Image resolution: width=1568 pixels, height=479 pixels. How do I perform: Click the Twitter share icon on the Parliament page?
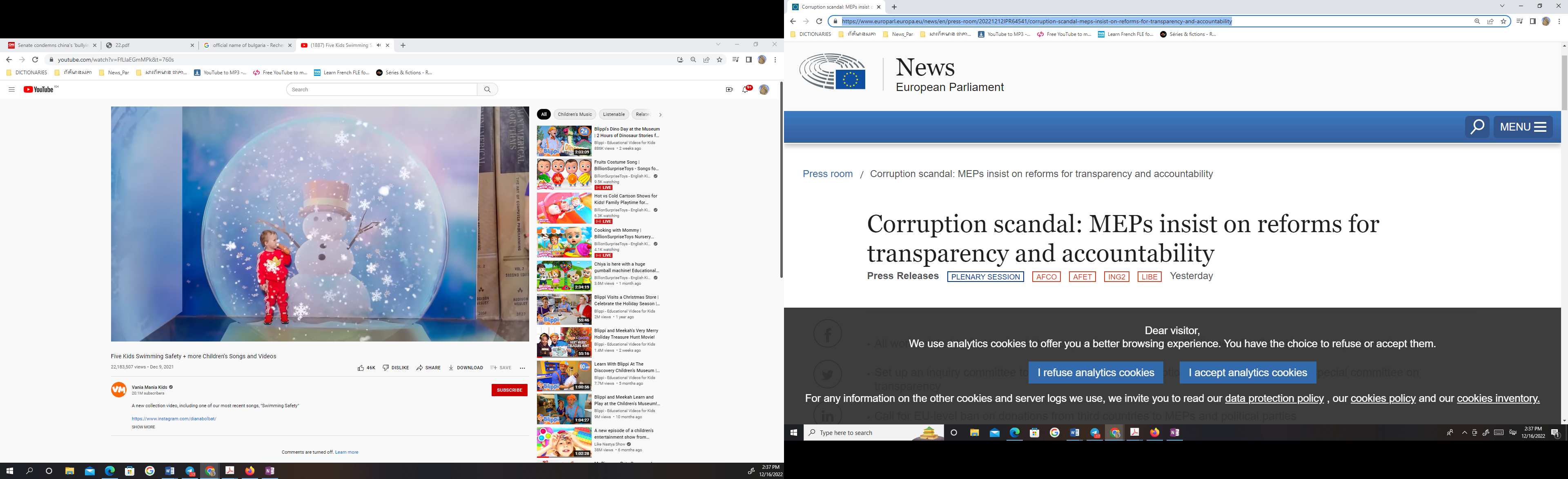[828, 375]
